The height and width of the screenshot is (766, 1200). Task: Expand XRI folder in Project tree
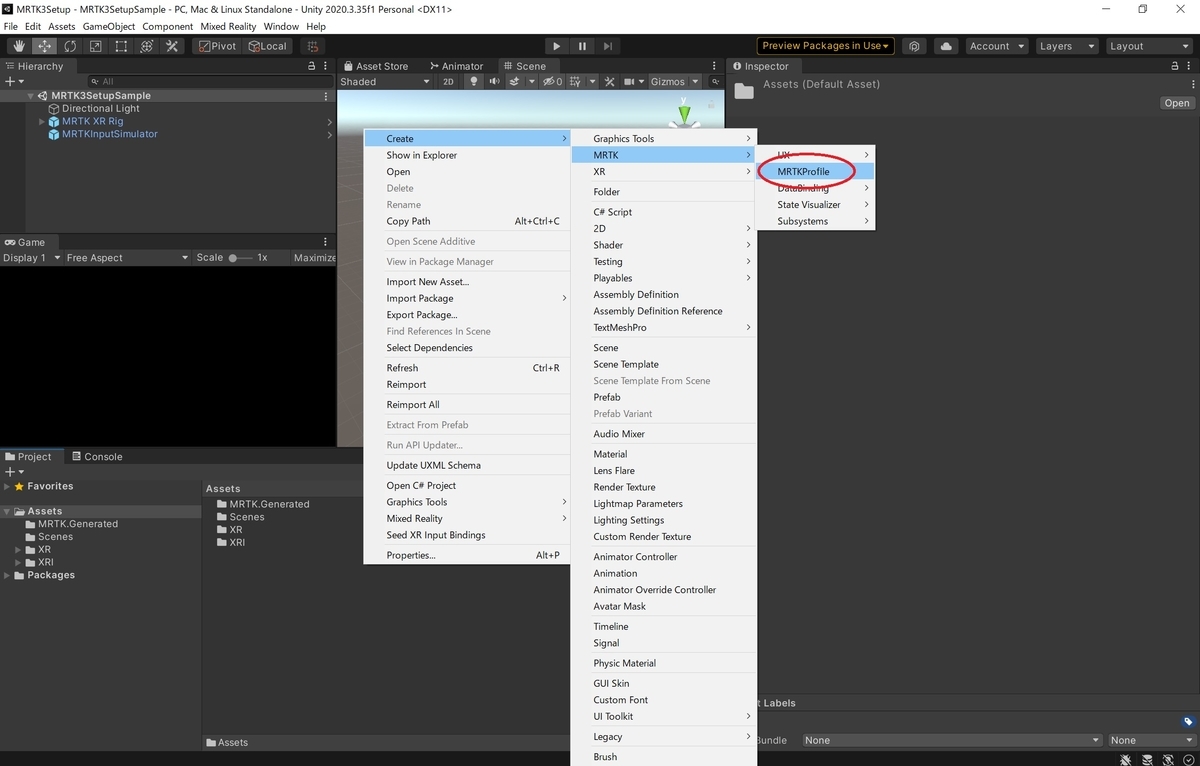(x=17, y=563)
